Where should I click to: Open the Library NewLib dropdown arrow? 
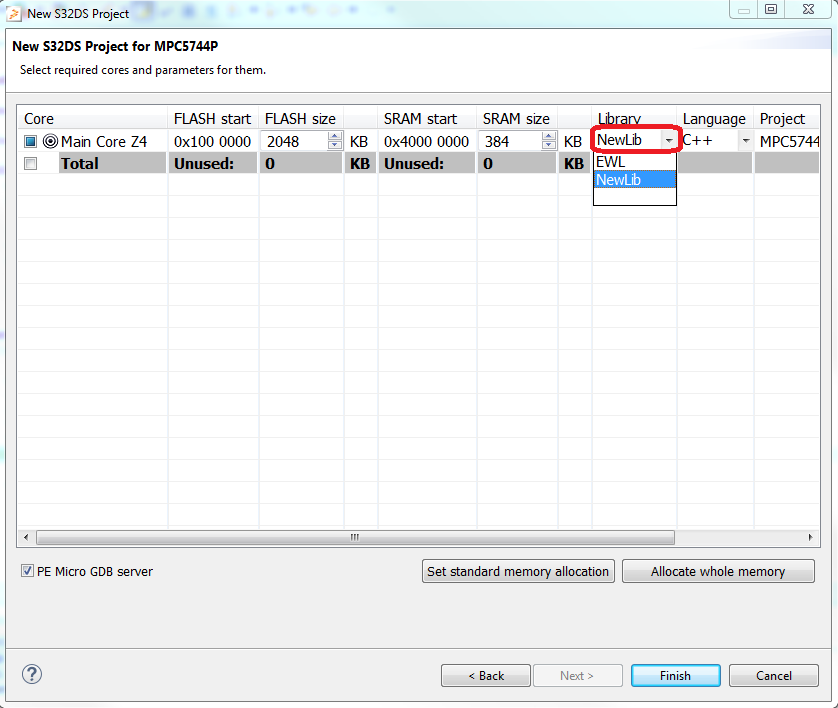click(669, 141)
